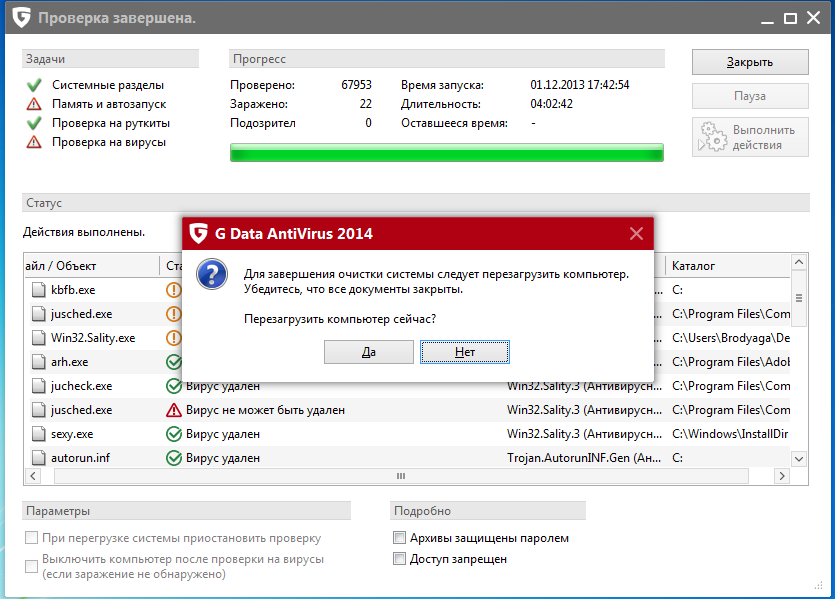Click the vertical scrollbar thumb
Viewport: 835px width, 599px height.
[x=799, y=298]
